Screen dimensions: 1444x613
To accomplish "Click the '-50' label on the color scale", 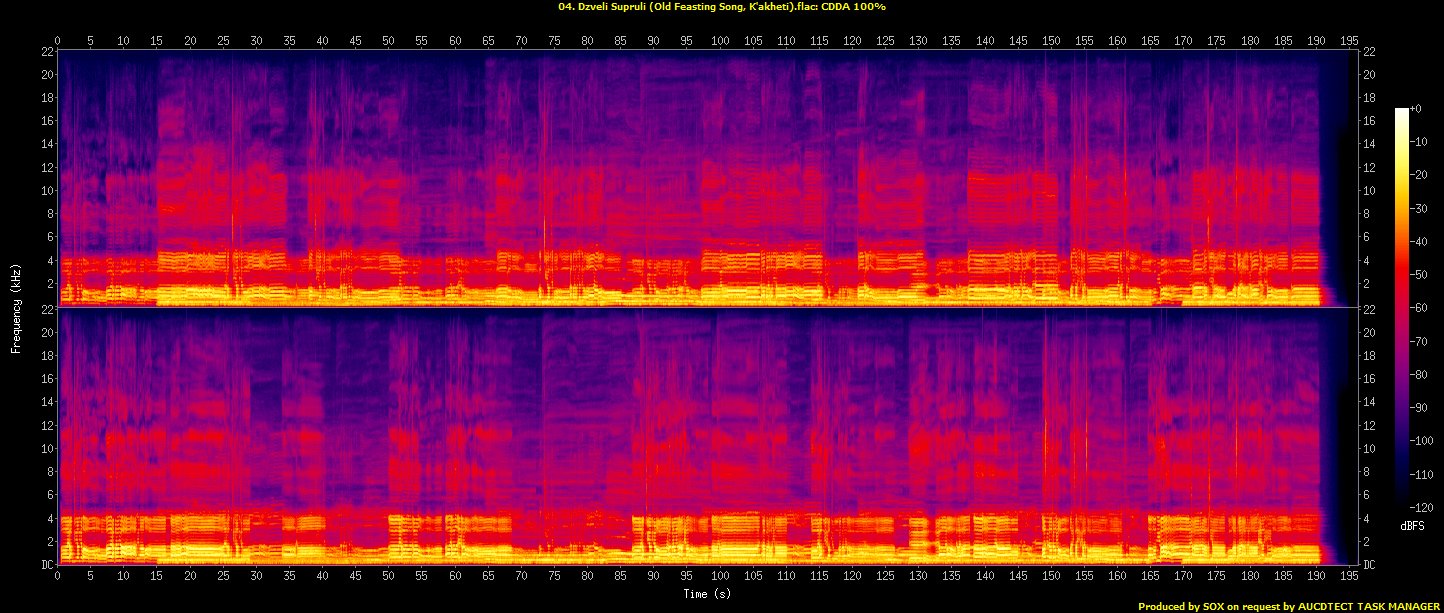I will (1418, 276).
